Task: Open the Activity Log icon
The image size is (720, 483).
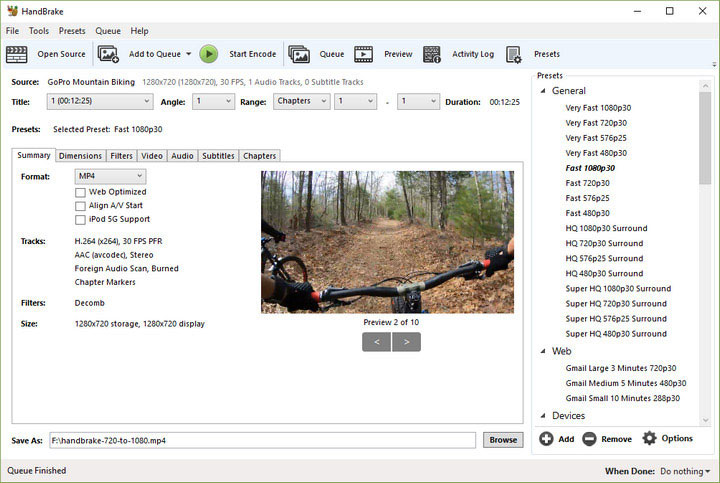Action: click(x=432, y=54)
